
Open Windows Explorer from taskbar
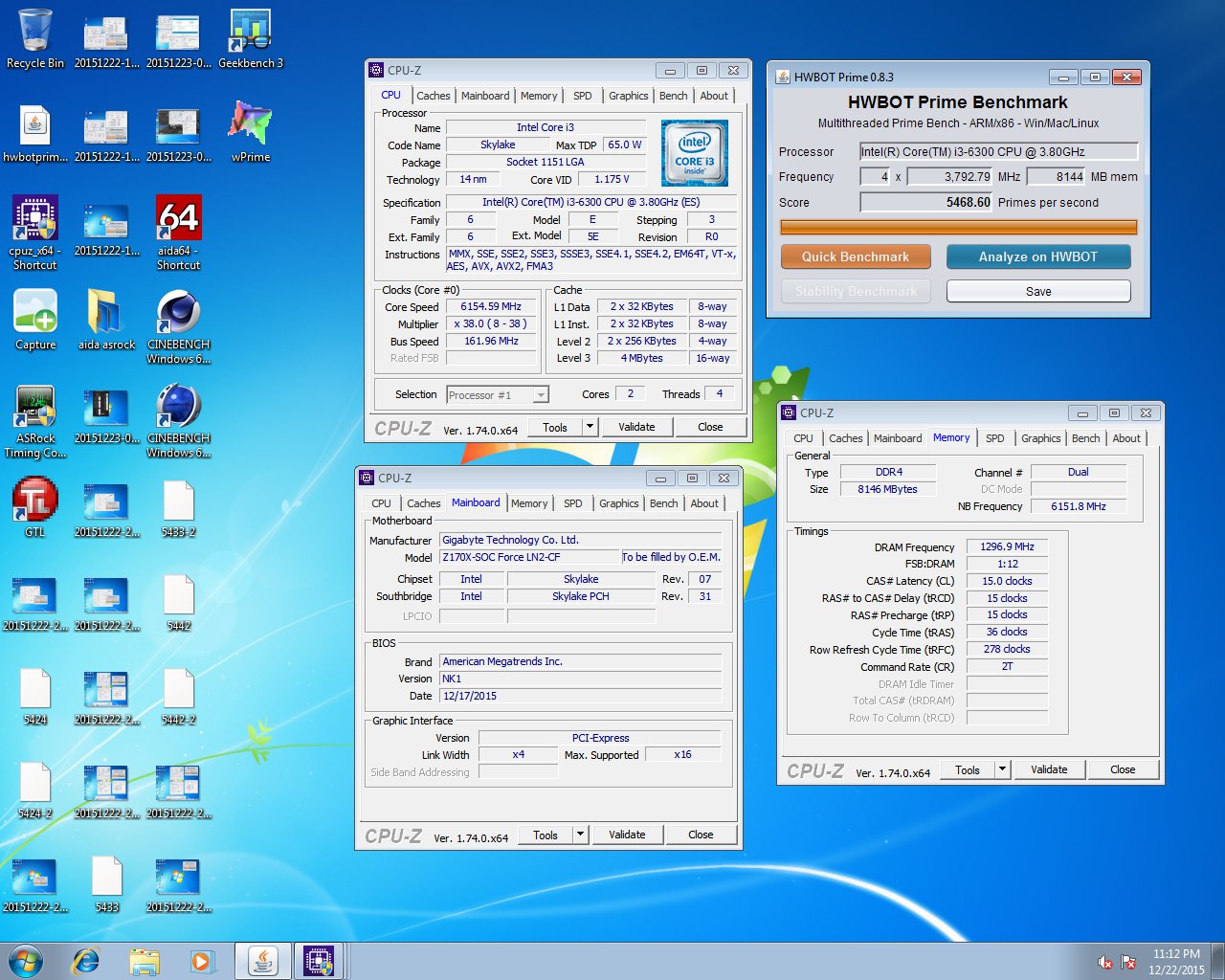pyautogui.click(x=145, y=961)
